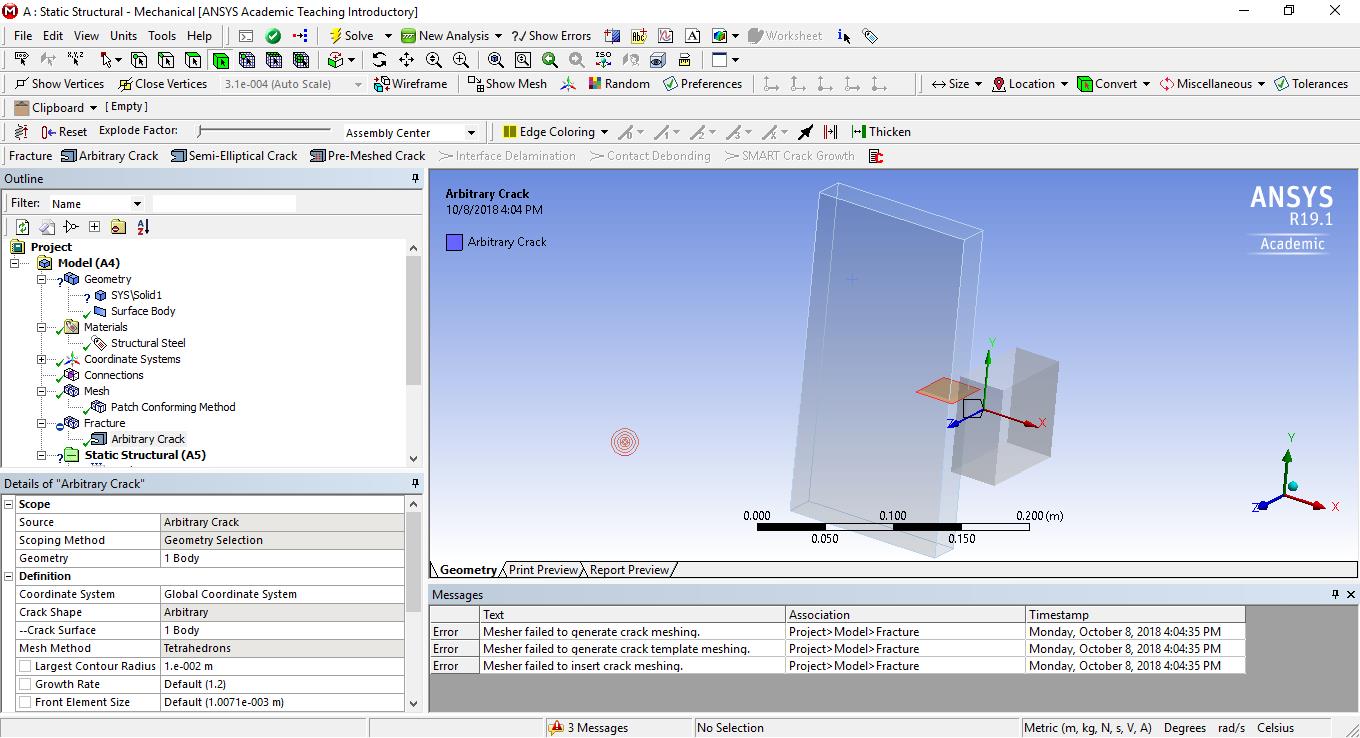Click Show Errors button
1360x738 pixels.
pyautogui.click(x=551, y=35)
